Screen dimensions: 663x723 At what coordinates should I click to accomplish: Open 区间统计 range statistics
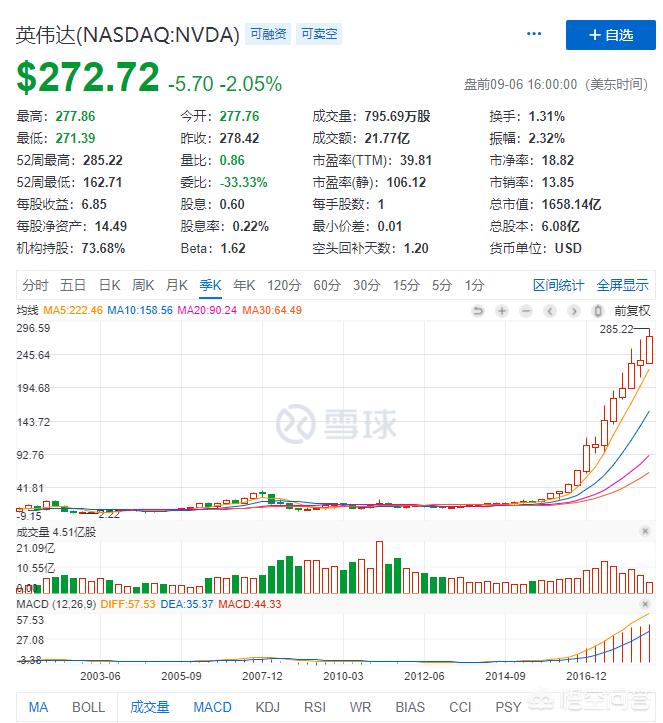558,285
